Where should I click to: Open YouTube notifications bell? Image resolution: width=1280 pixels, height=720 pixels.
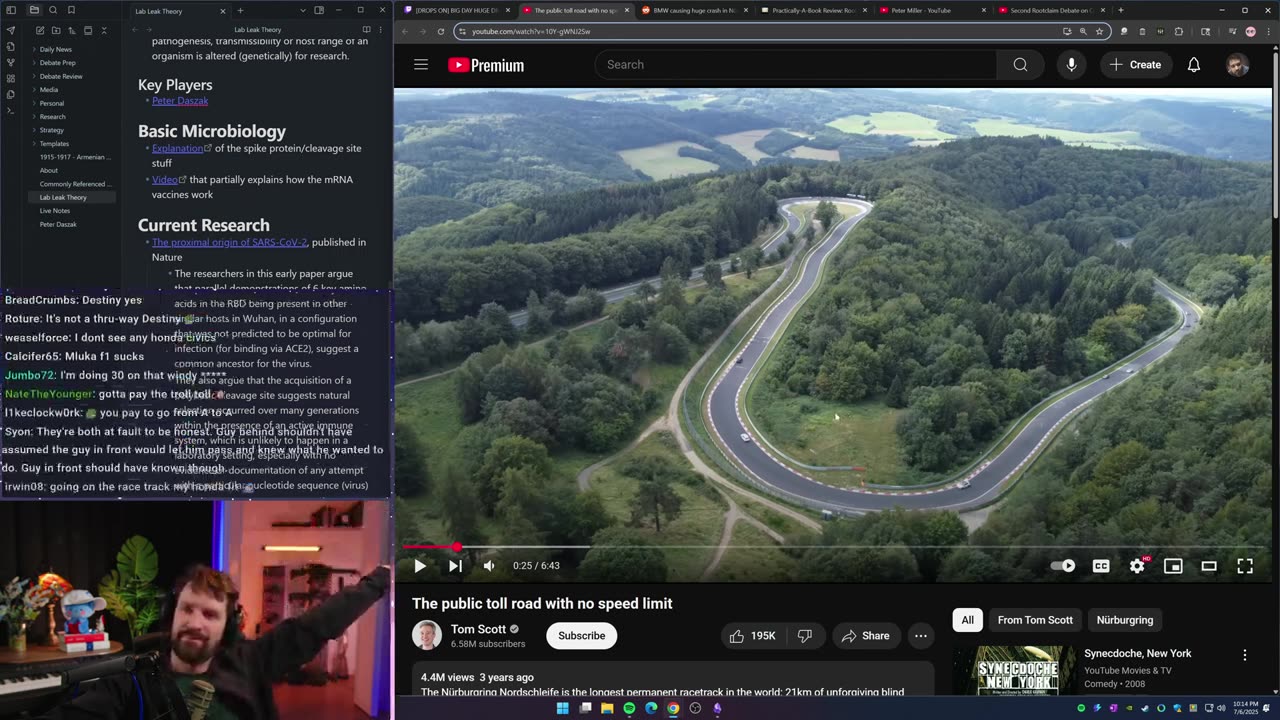[x=1194, y=65]
